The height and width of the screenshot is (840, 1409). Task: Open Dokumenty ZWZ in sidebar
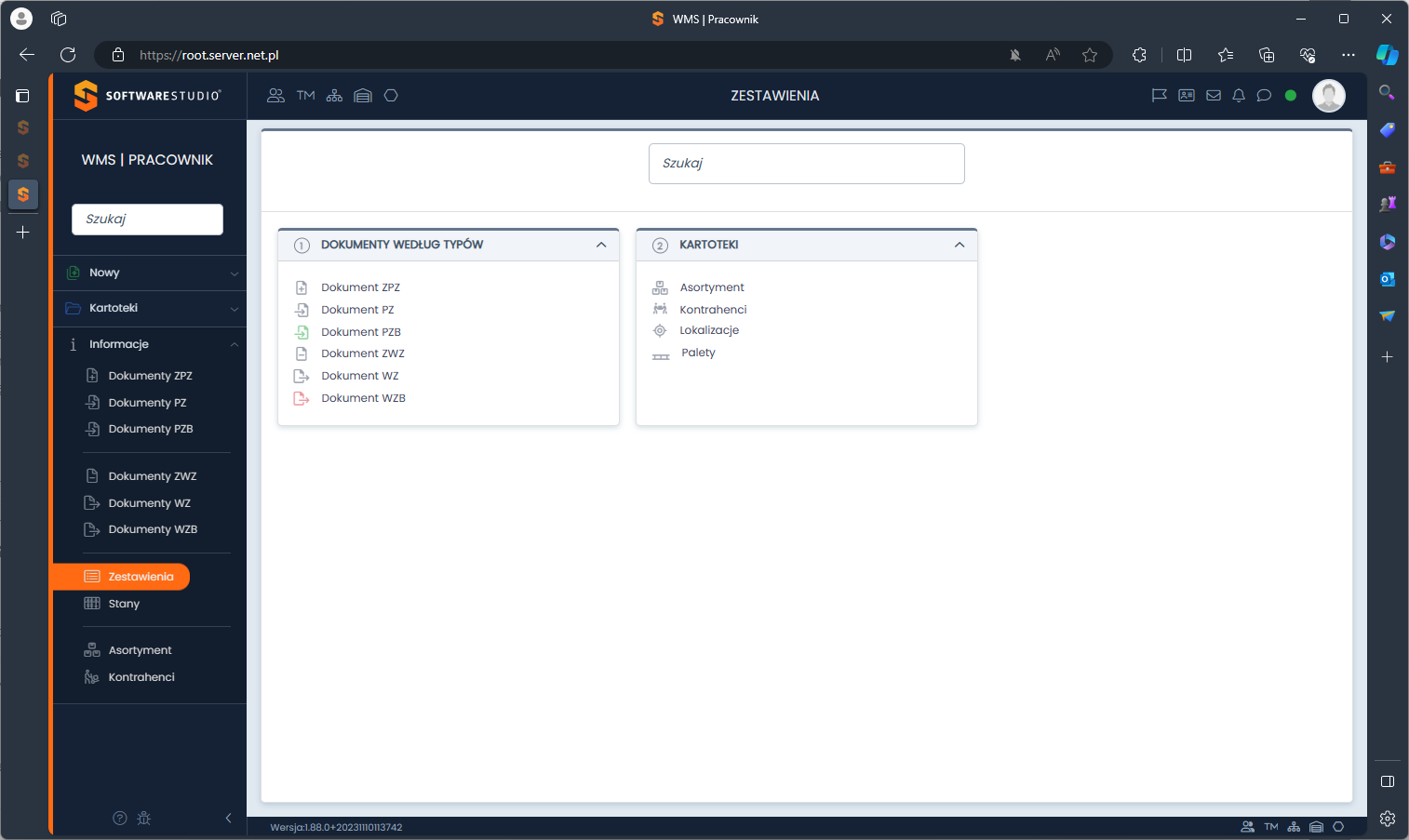152,476
